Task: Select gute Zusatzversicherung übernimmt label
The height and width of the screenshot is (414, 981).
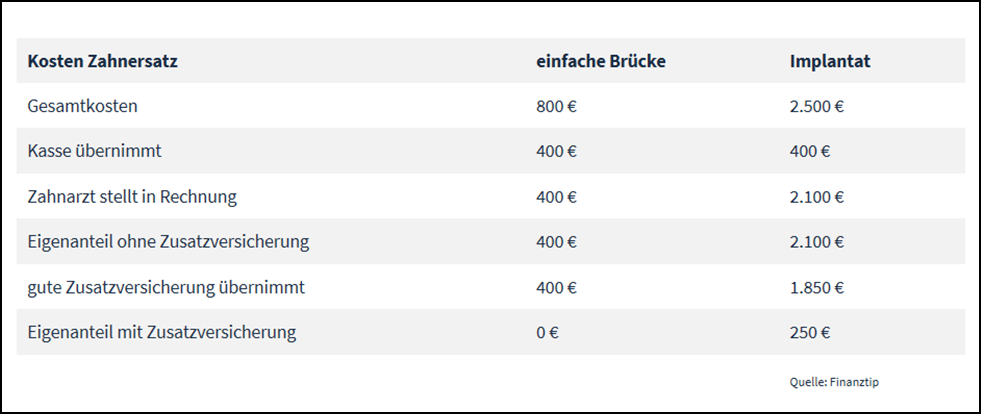Action: [x=166, y=288]
